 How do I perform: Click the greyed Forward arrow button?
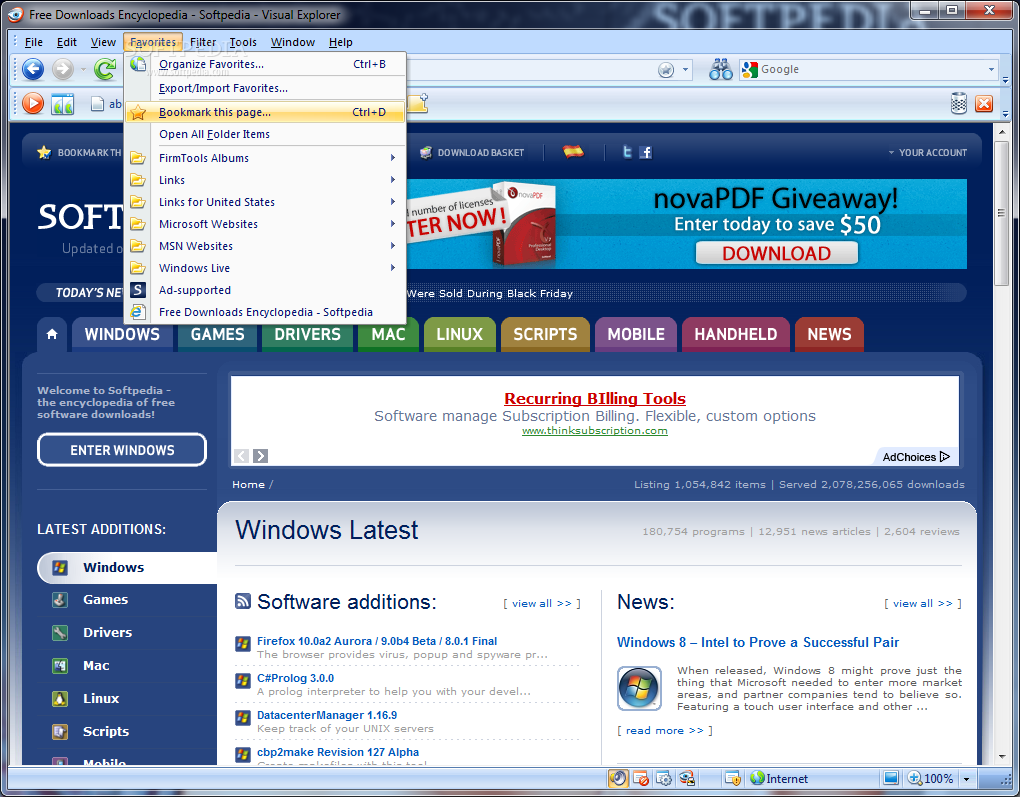pos(63,68)
